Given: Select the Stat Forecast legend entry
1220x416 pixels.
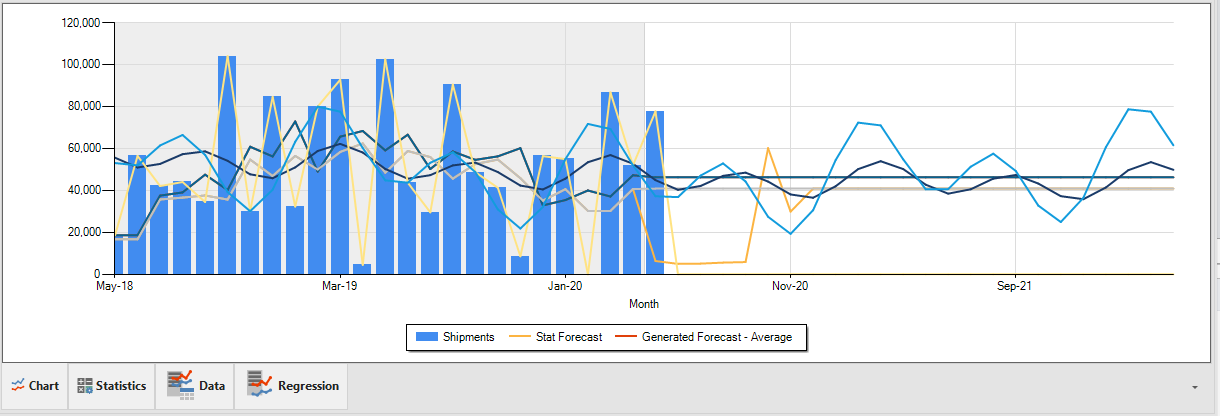Looking at the screenshot, I should point(556,337).
